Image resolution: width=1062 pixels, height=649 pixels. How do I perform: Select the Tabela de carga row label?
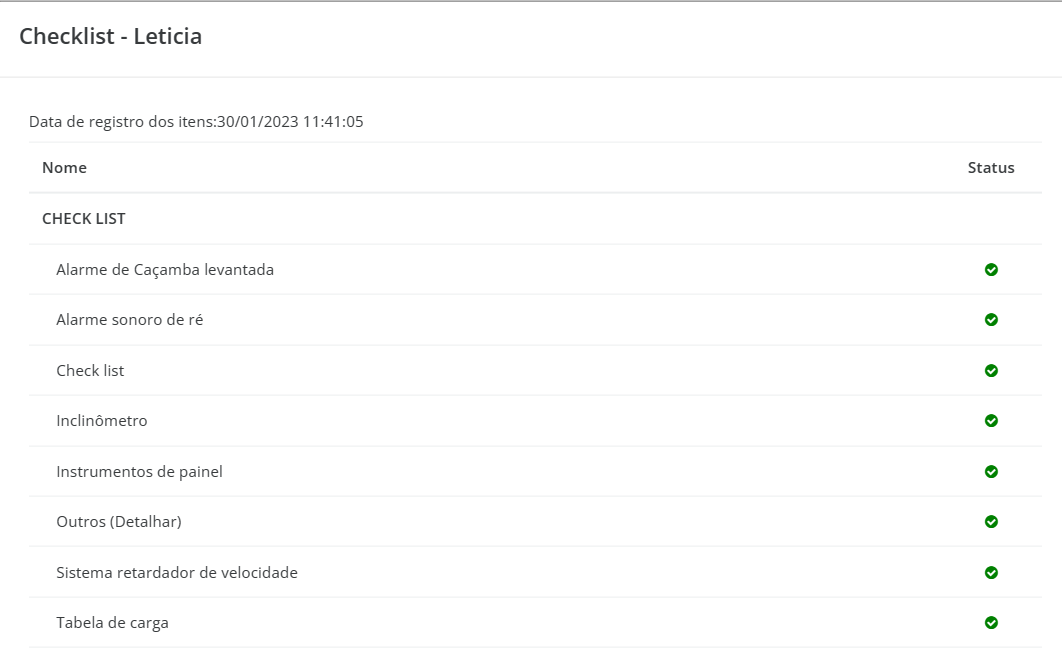click(x=112, y=623)
